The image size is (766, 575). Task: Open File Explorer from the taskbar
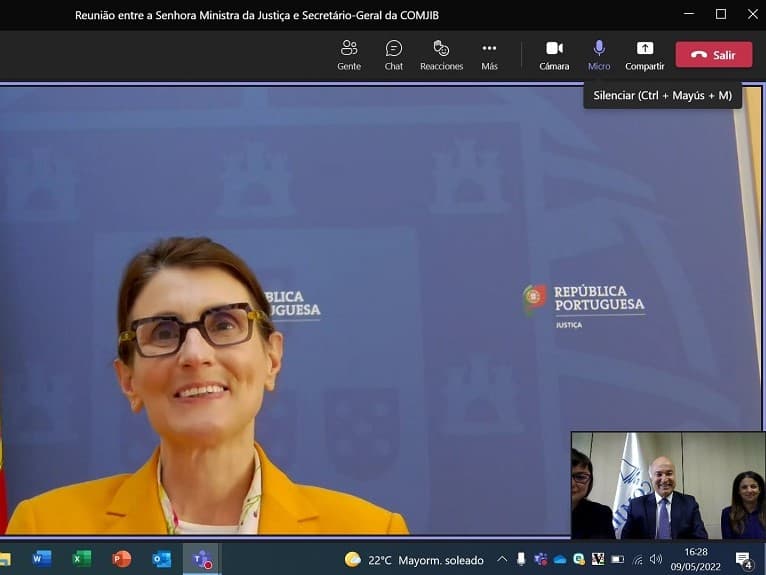click(5, 558)
